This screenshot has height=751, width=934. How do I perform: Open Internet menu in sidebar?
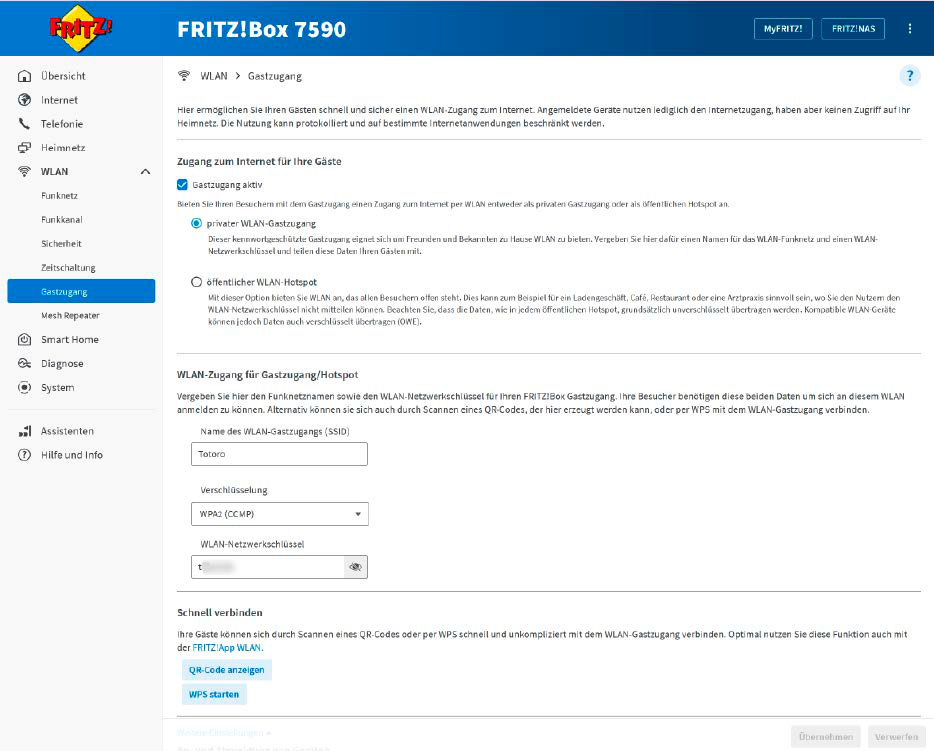[x=60, y=99]
